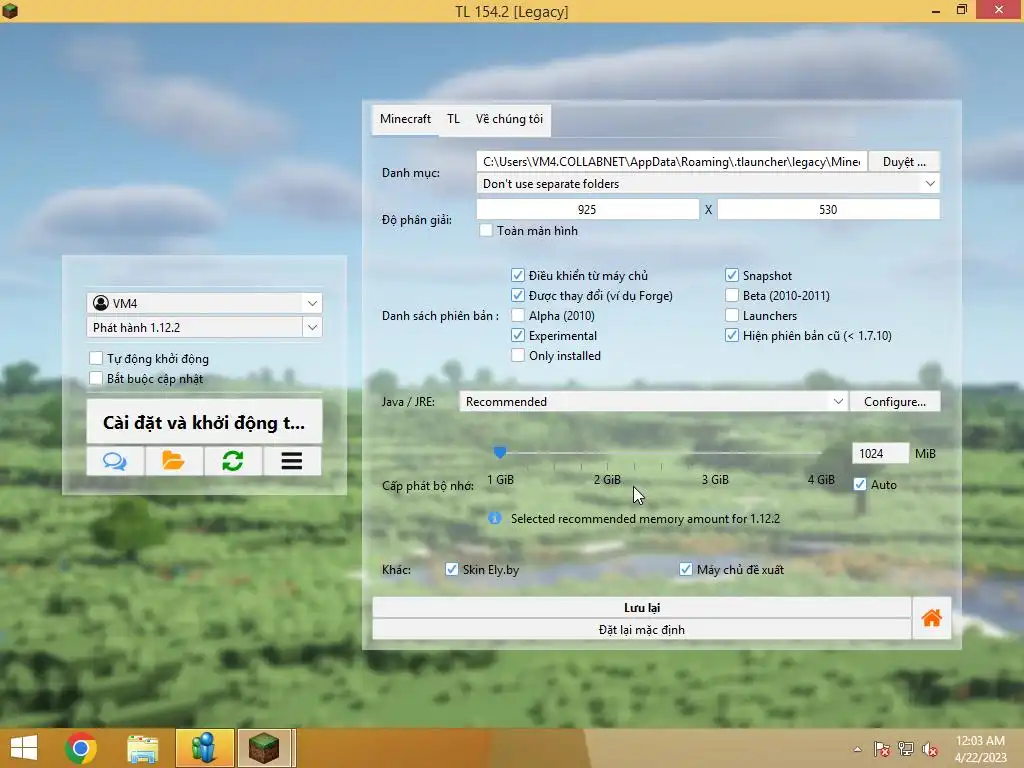This screenshot has width=1024, height=768.
Task: Click the TL cube icon in title bar
Action: point(10,10)
